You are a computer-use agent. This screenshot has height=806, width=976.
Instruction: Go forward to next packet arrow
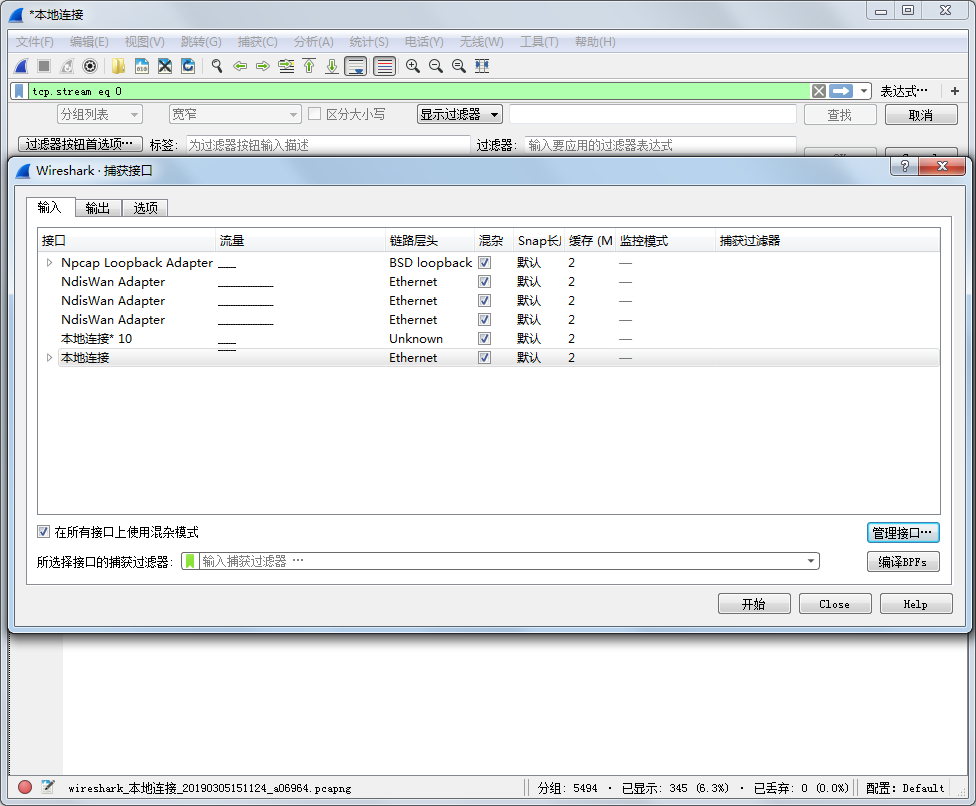(x=263, y=66)
